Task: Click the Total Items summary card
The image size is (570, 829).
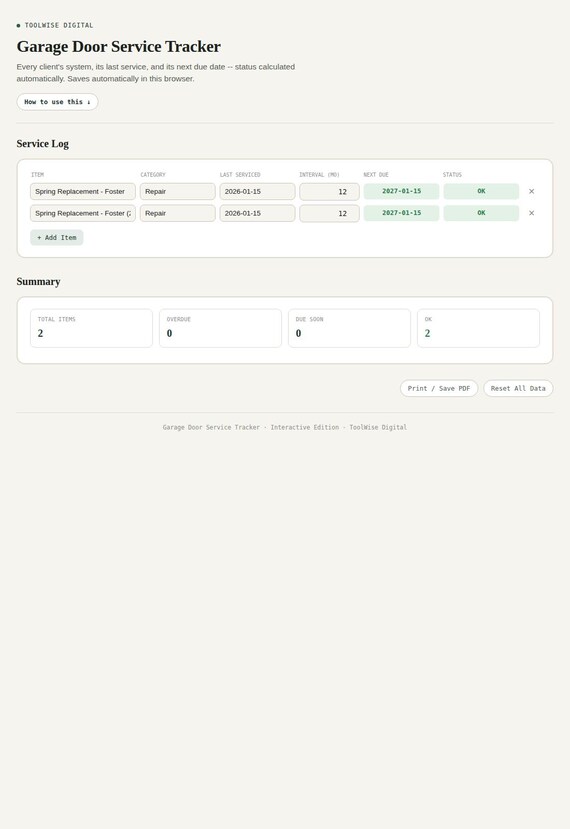Action: coord(91,328)
